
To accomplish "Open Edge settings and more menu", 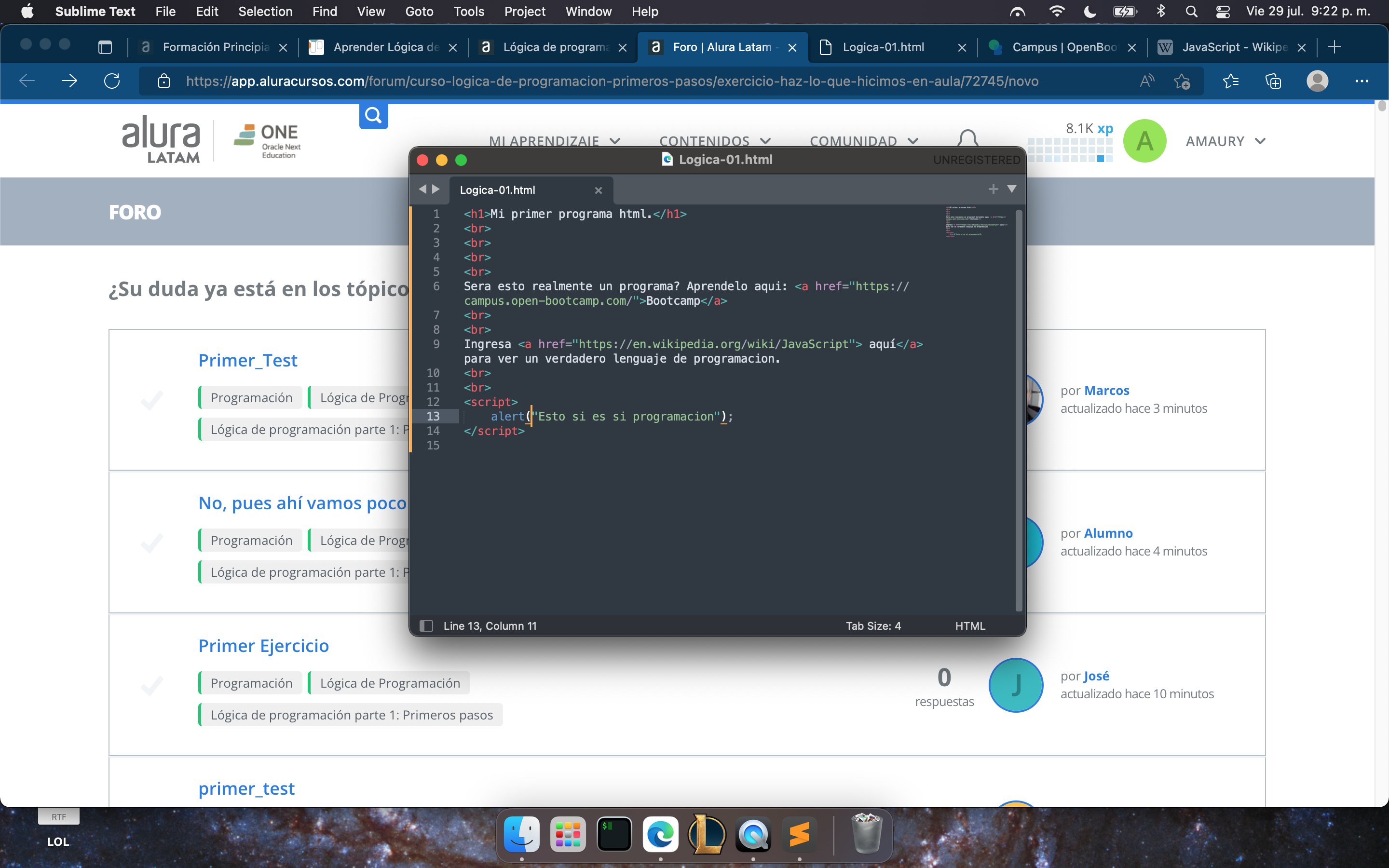I will pyautogui.click(x=1362, y=81).
